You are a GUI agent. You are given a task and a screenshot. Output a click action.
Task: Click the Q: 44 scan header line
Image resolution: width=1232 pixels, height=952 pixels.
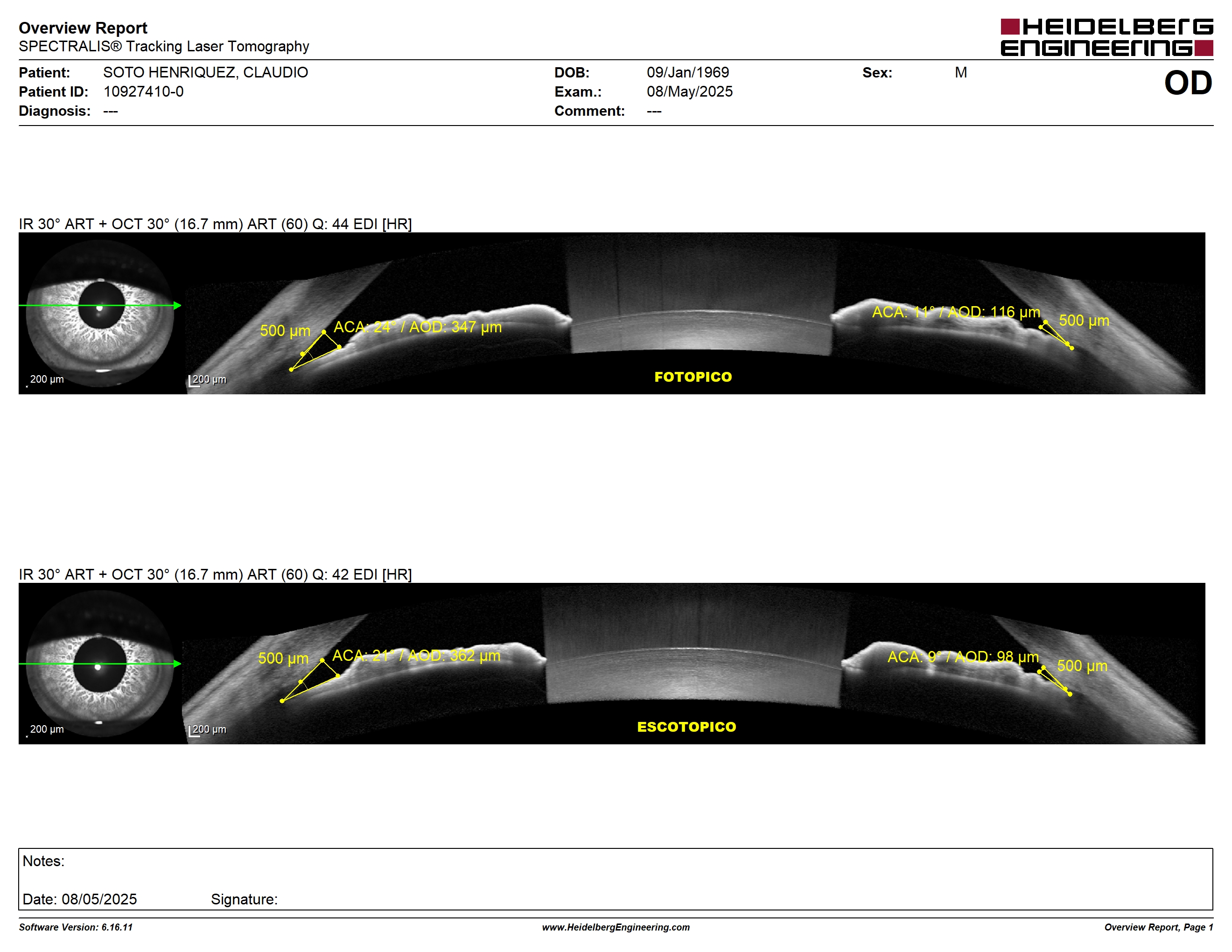point(215,224)
